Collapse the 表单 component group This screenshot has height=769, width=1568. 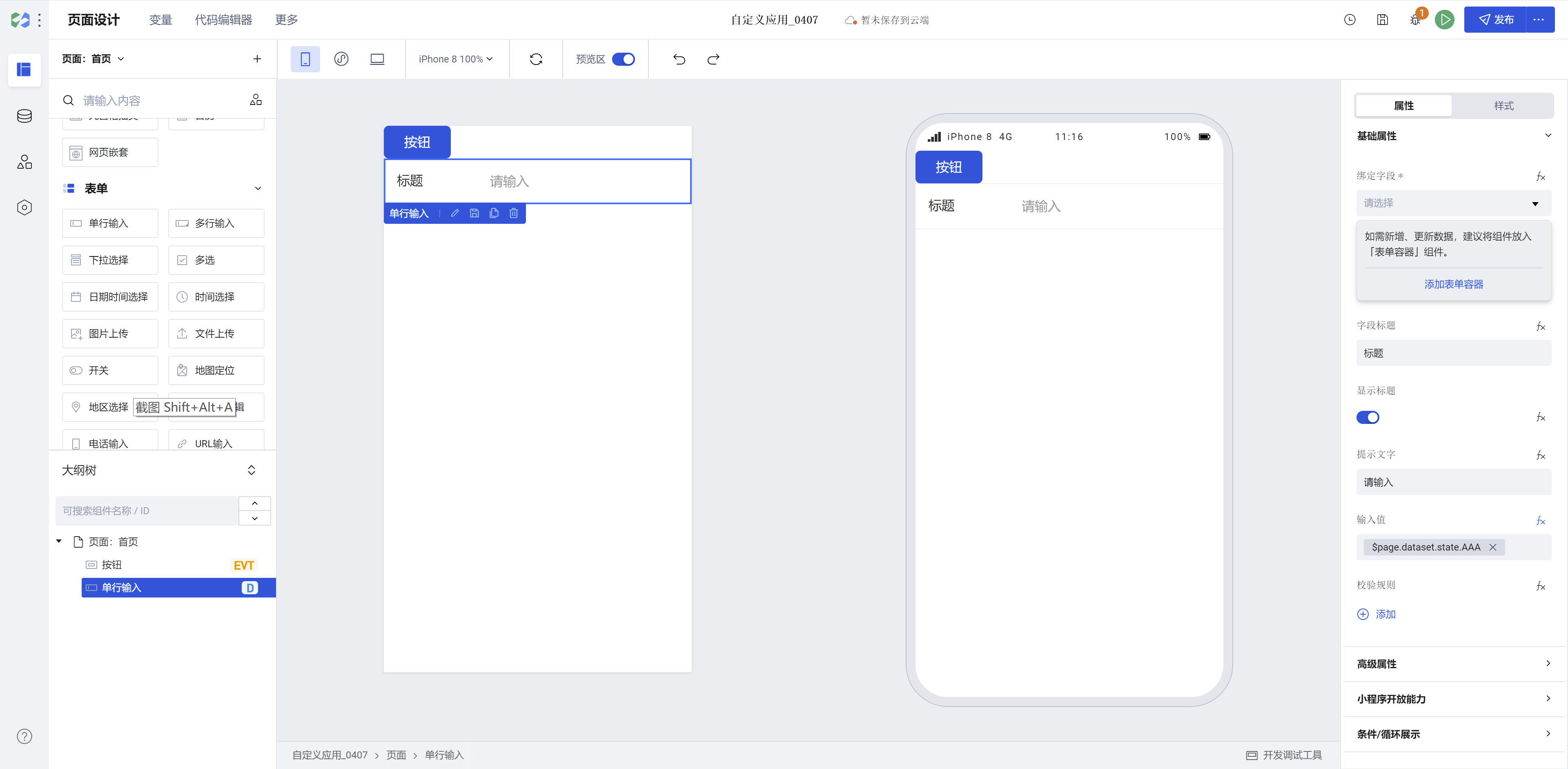(258, 188)
